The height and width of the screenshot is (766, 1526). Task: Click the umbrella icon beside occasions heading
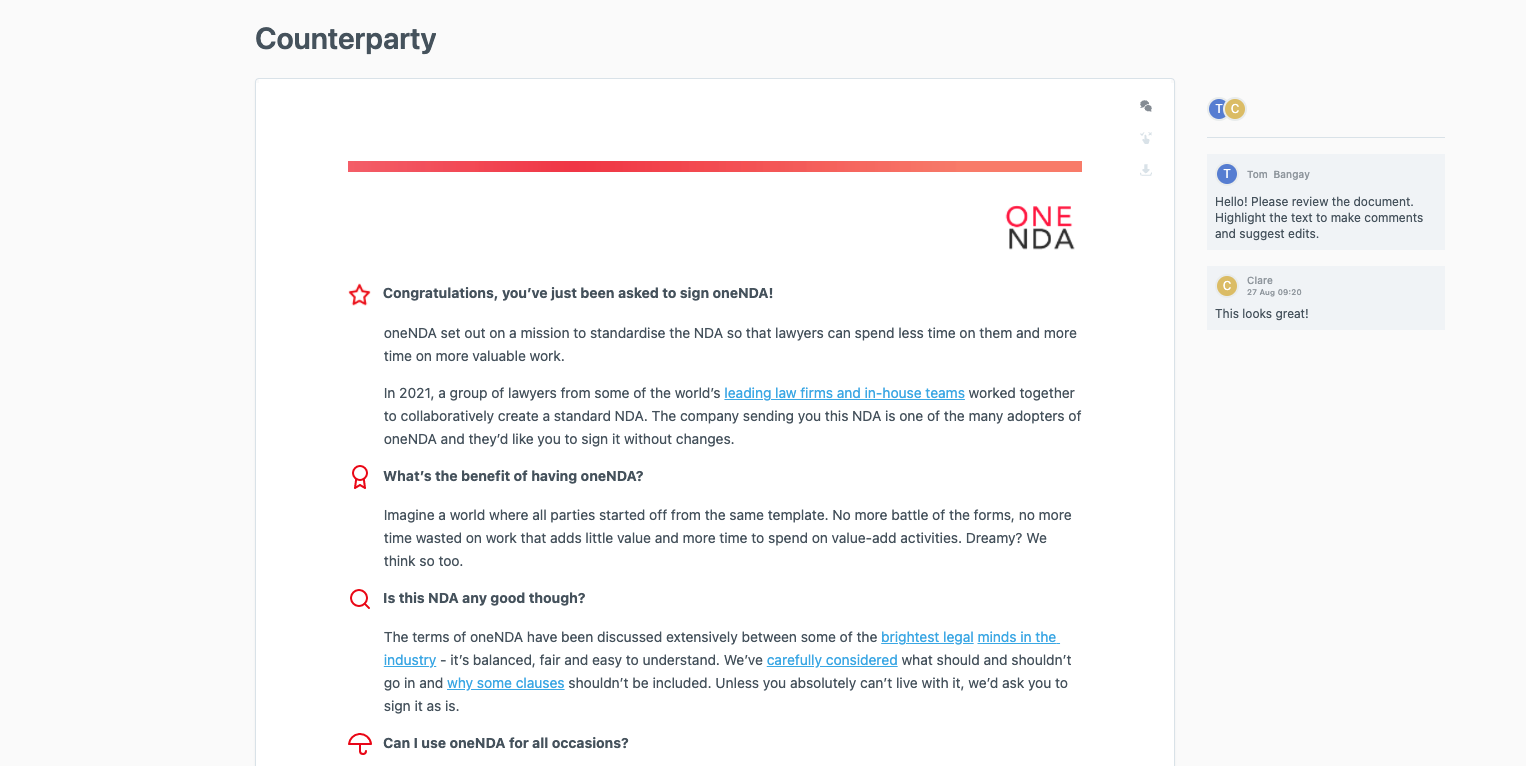click(360, 744)
